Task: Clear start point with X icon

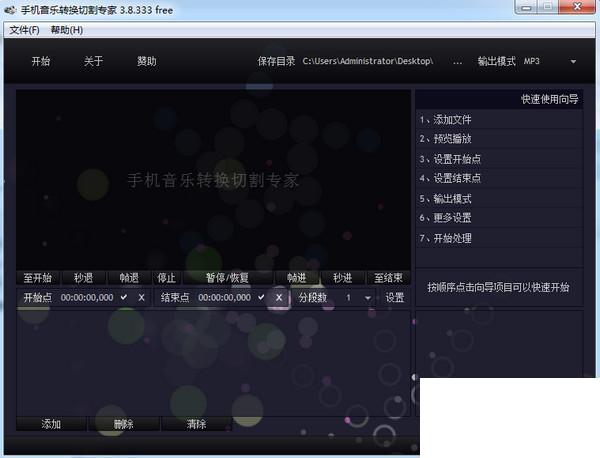Action: click(x=141, y=297)
